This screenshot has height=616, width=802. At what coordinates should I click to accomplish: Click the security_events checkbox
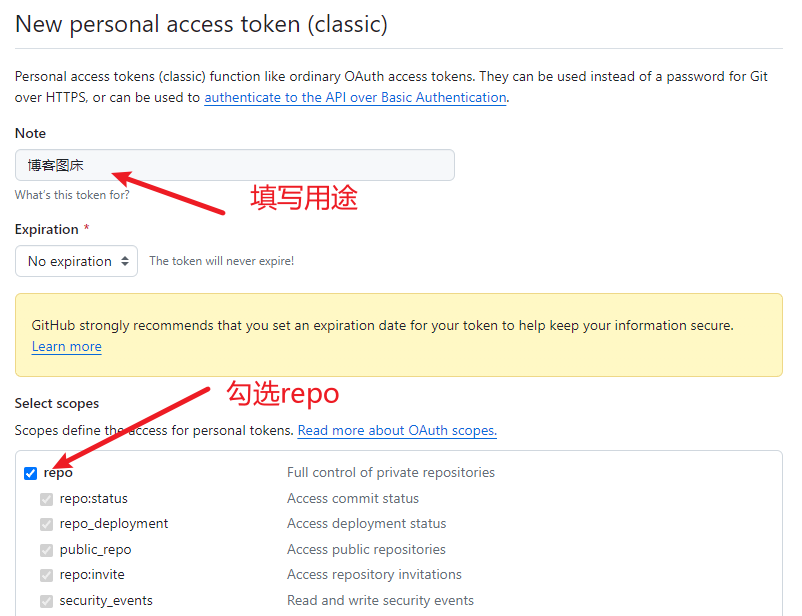click(47, 601)
